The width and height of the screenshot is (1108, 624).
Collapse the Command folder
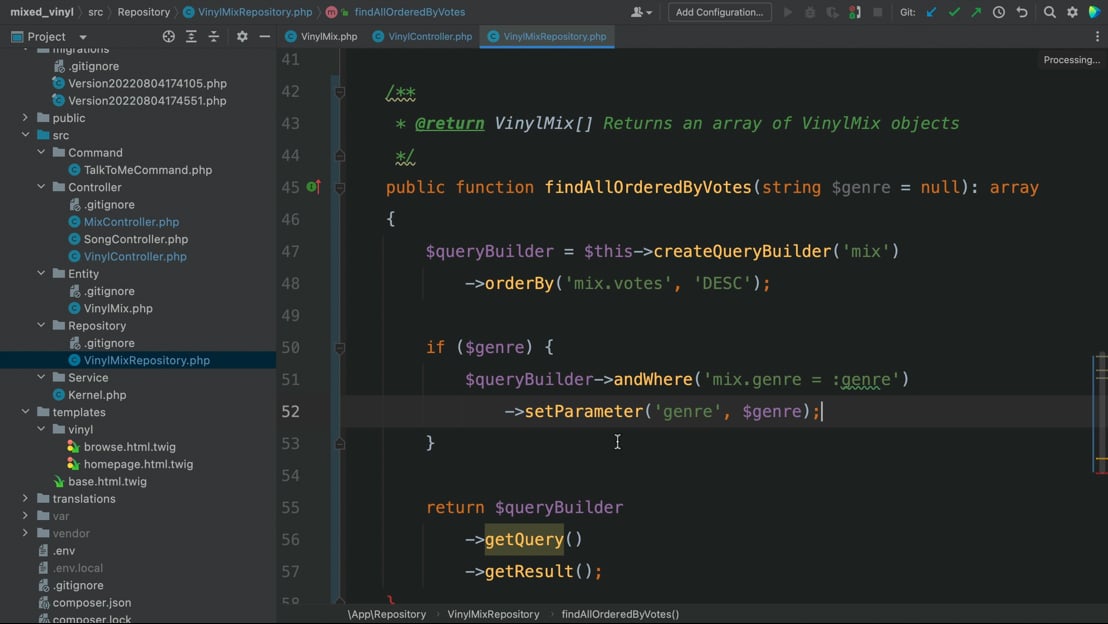click(41, 152)
